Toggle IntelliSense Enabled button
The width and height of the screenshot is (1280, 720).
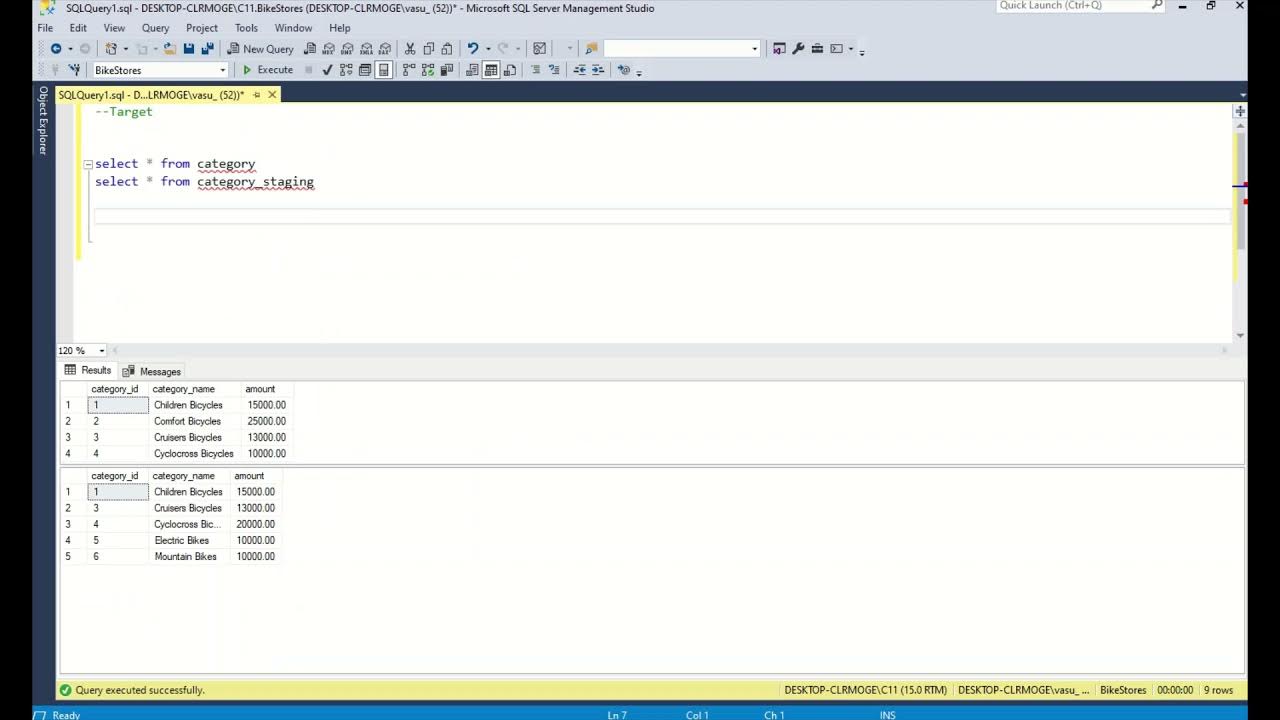point(384,70)
